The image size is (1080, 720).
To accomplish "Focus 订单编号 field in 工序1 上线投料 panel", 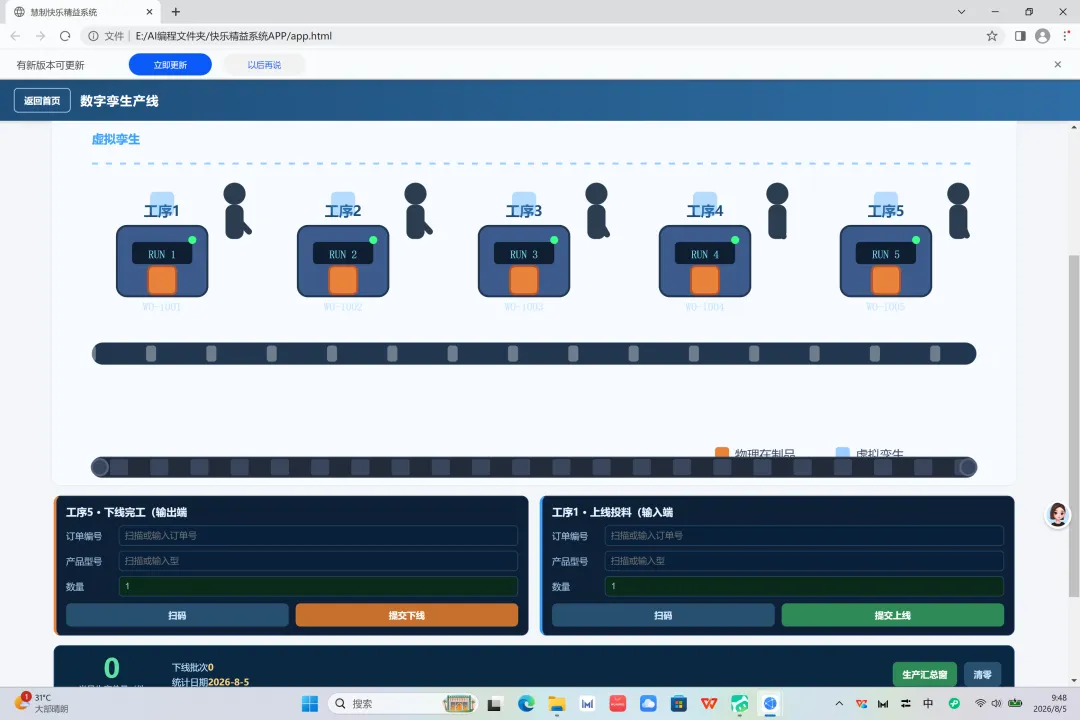I will [804, 535].
